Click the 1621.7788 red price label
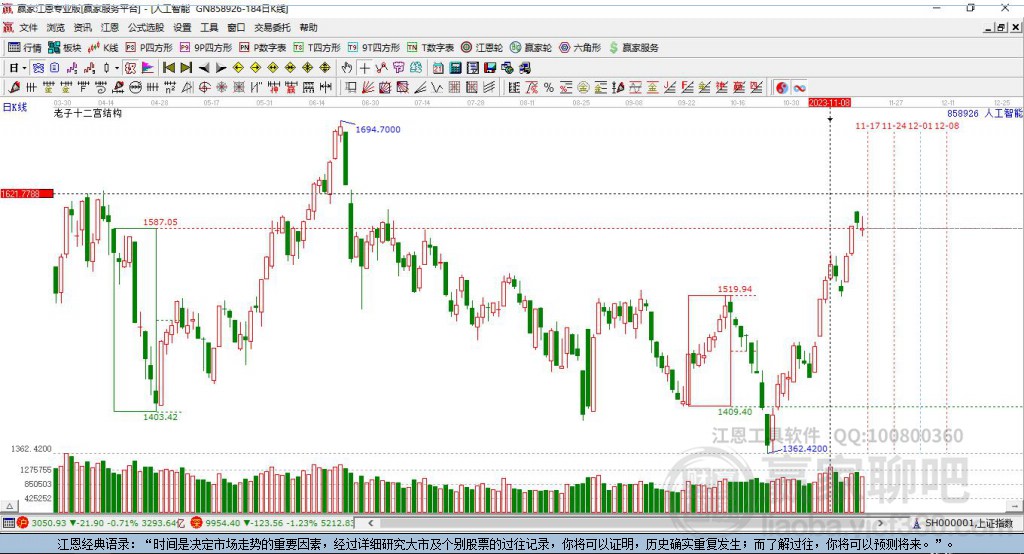The width and height of the screenshot is (1024, 554). tap(27, 194)
